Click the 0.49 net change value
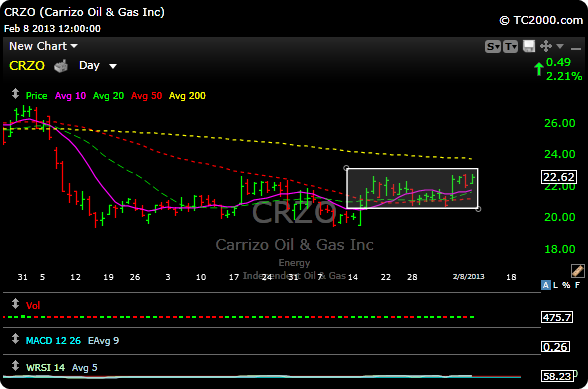The image size is (588, 389). [x=558, y=62]
